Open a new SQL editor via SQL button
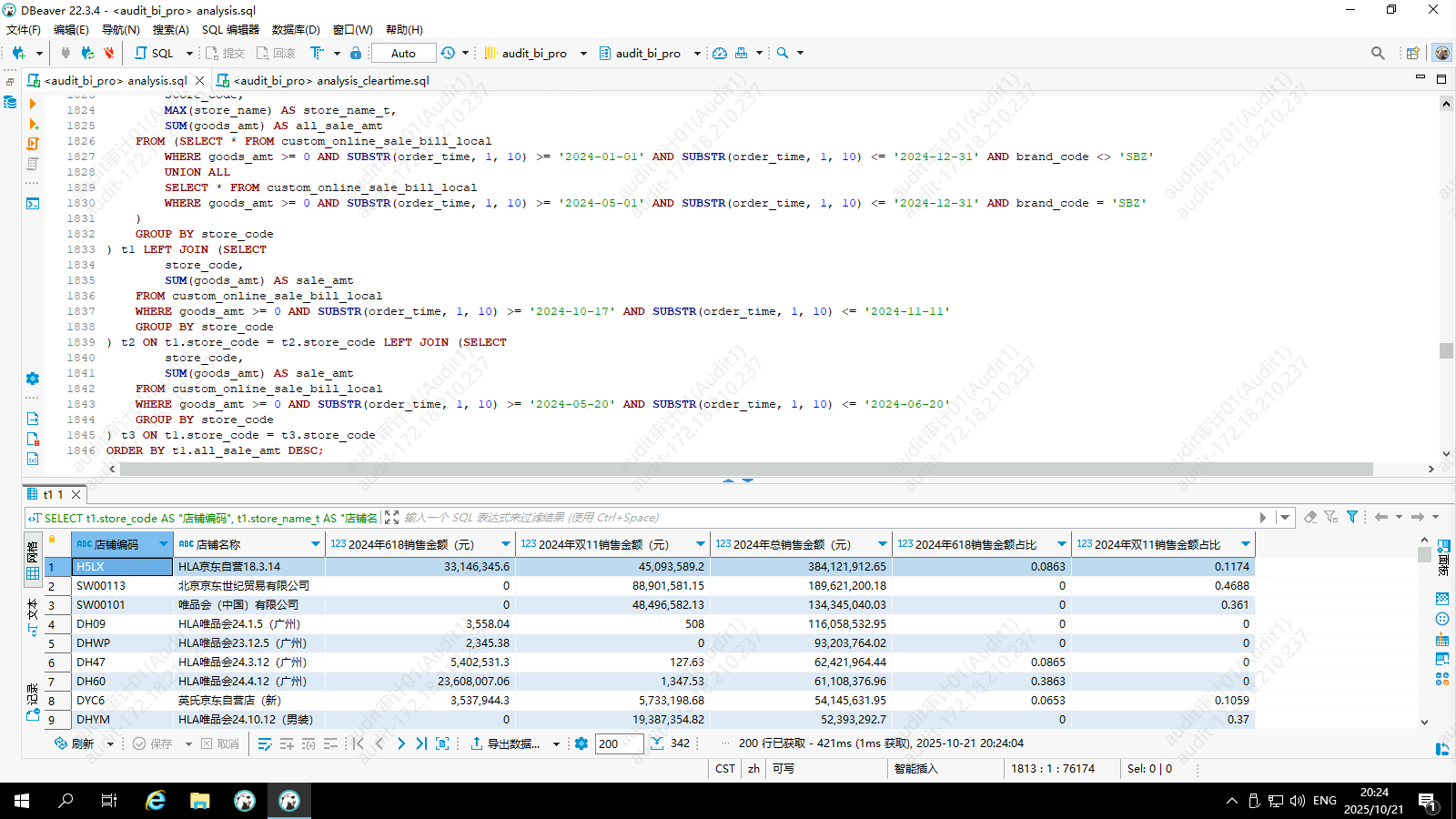The width and height of the screenshot is (1456, 819). 154,53
